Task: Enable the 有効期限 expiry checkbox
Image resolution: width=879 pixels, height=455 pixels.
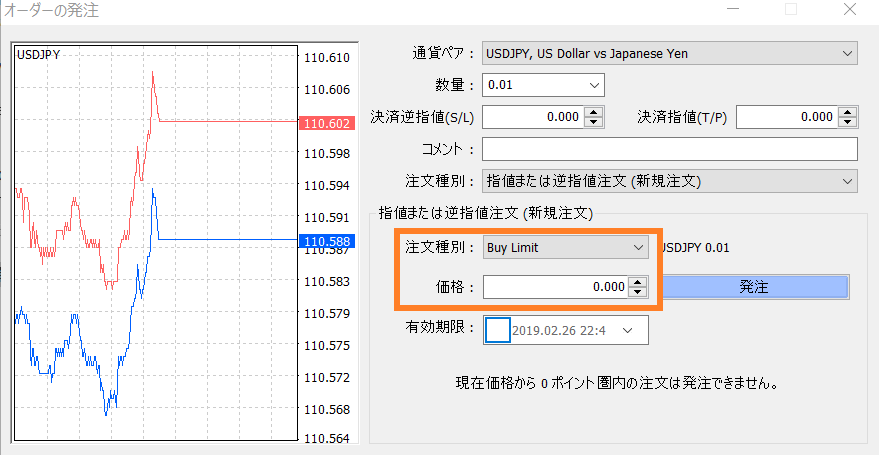Action: point(497,330)
